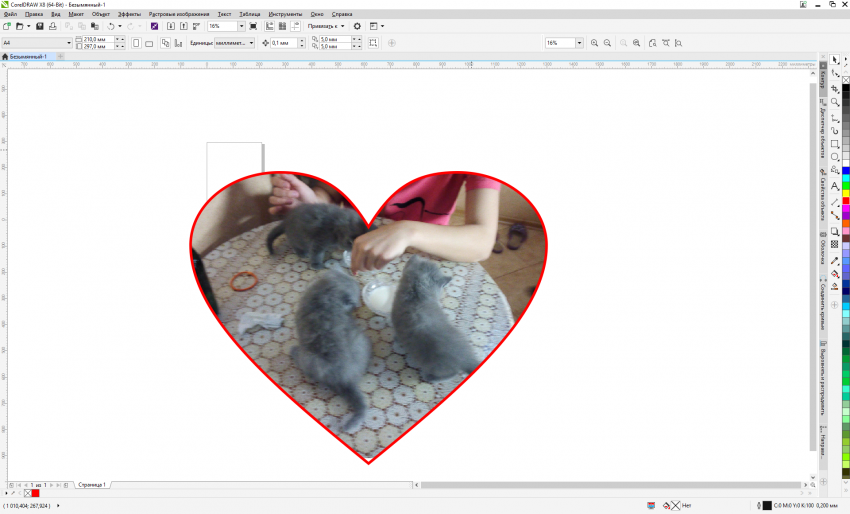The height and width of the screenshot is (514, 850).
Task: Toggle show guidelines button
Action: 295,26
